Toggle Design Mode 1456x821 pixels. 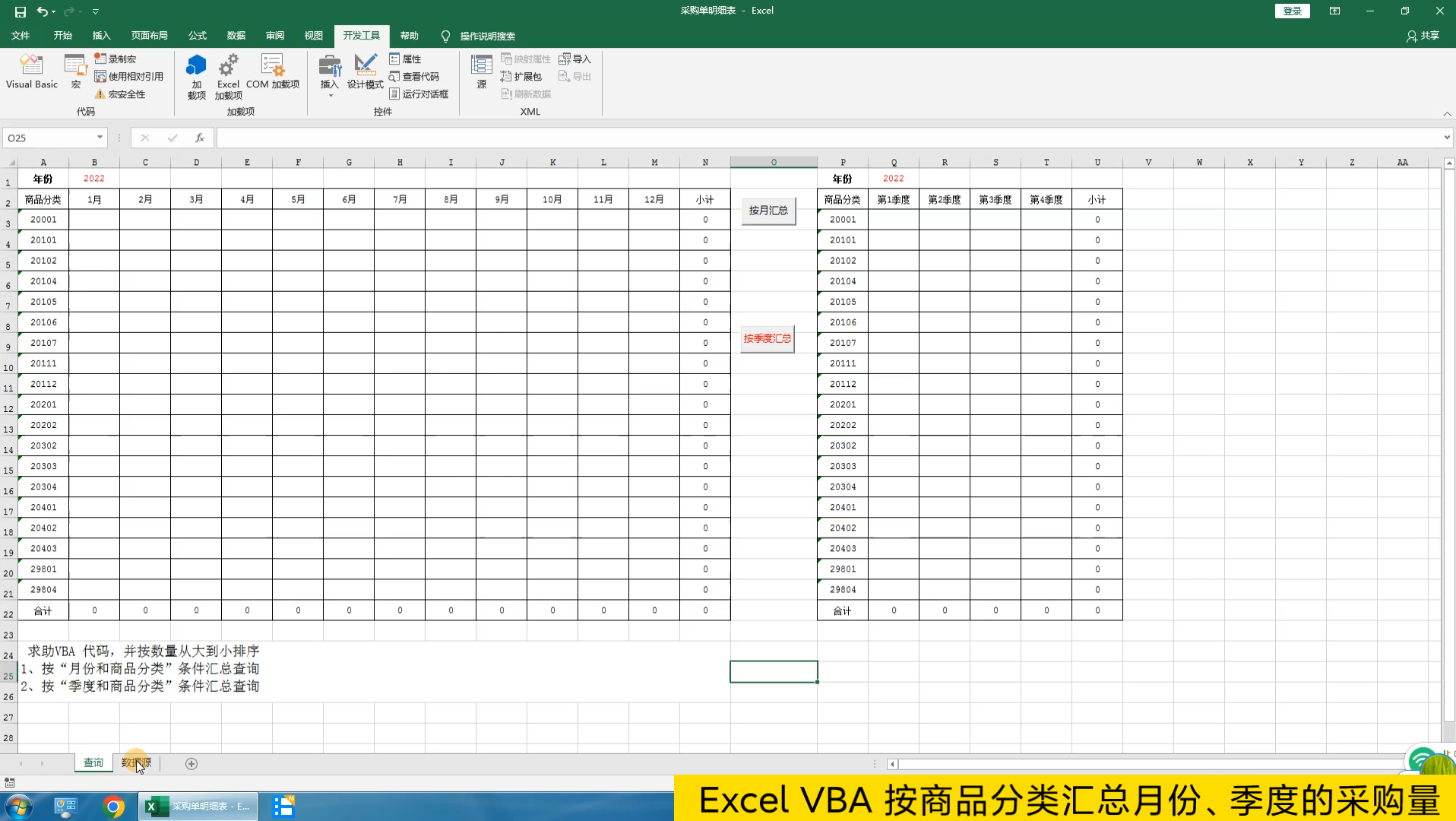(x=365, y=72)
